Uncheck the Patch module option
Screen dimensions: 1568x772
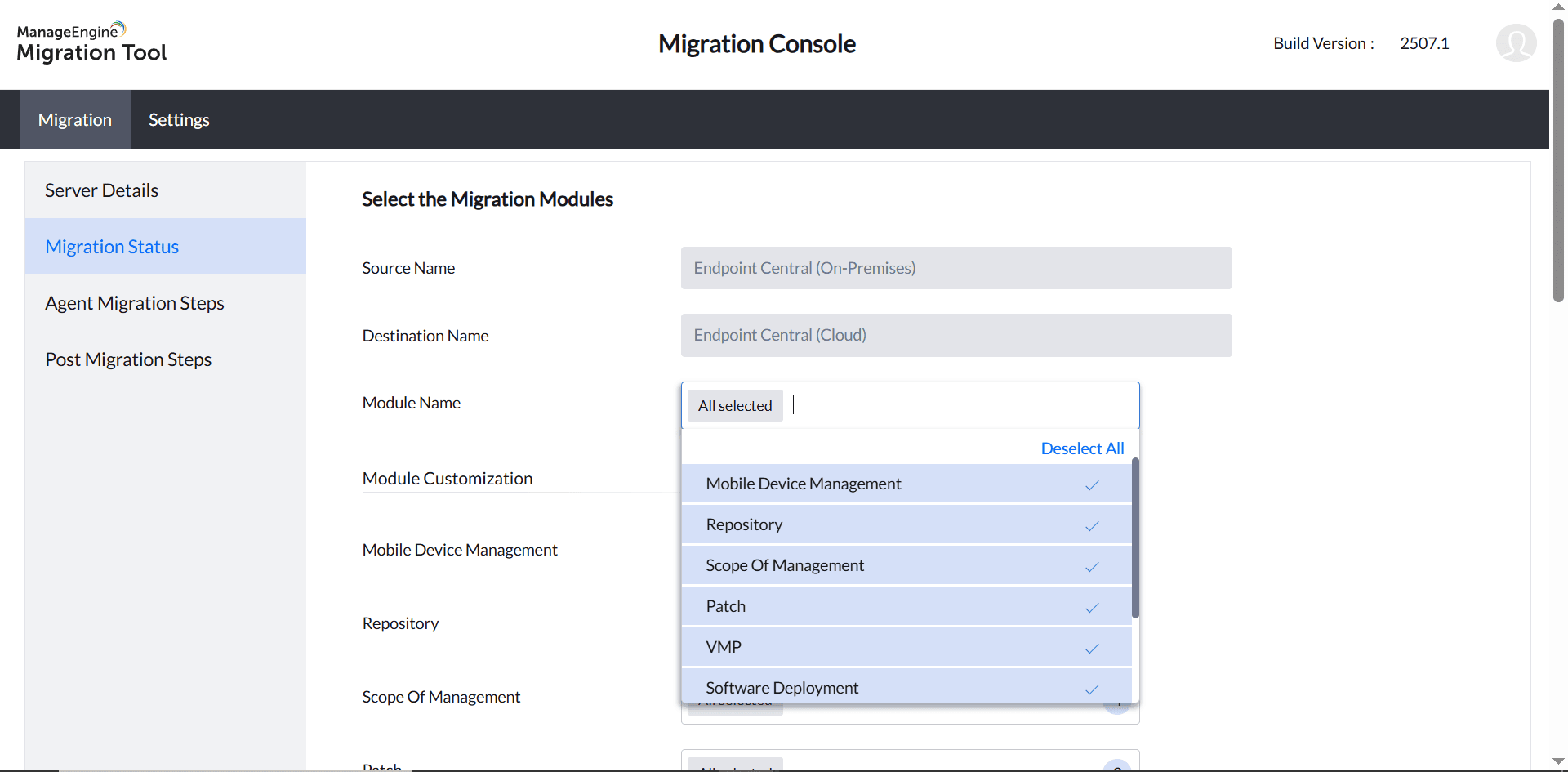906,606
